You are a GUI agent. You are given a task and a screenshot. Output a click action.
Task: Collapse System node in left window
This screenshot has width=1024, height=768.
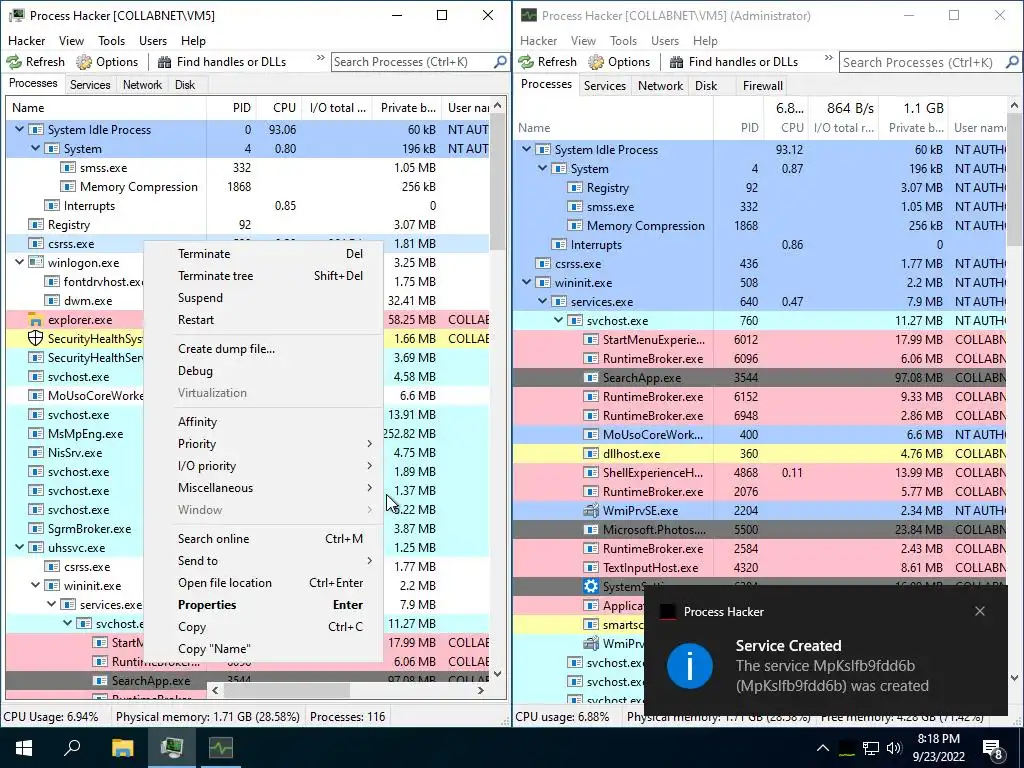tap(35, 148)
